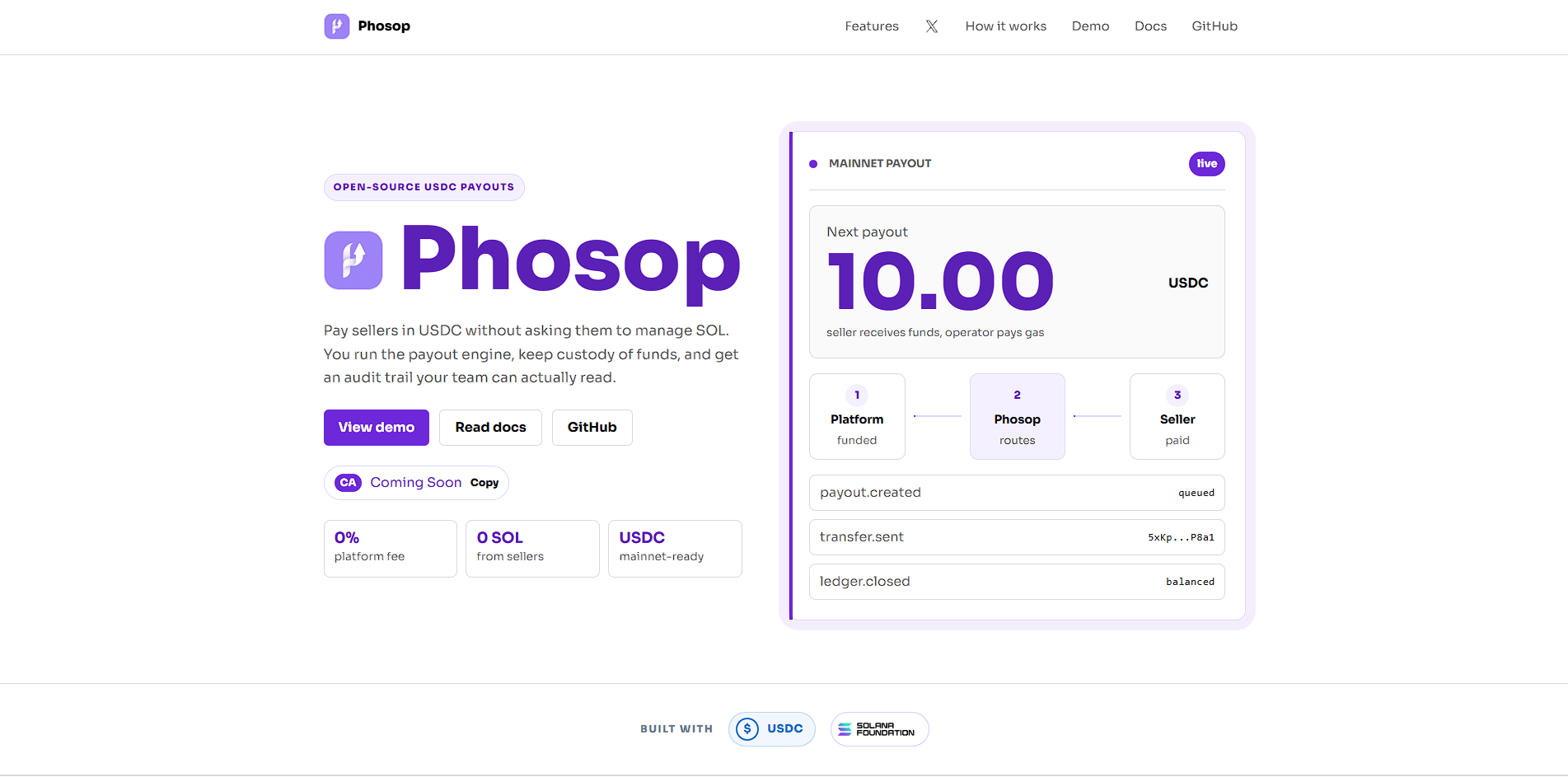Viewport: 1568px width, 777px height.
Task: Click the payout.created event row
Action: click(1017, 493)
